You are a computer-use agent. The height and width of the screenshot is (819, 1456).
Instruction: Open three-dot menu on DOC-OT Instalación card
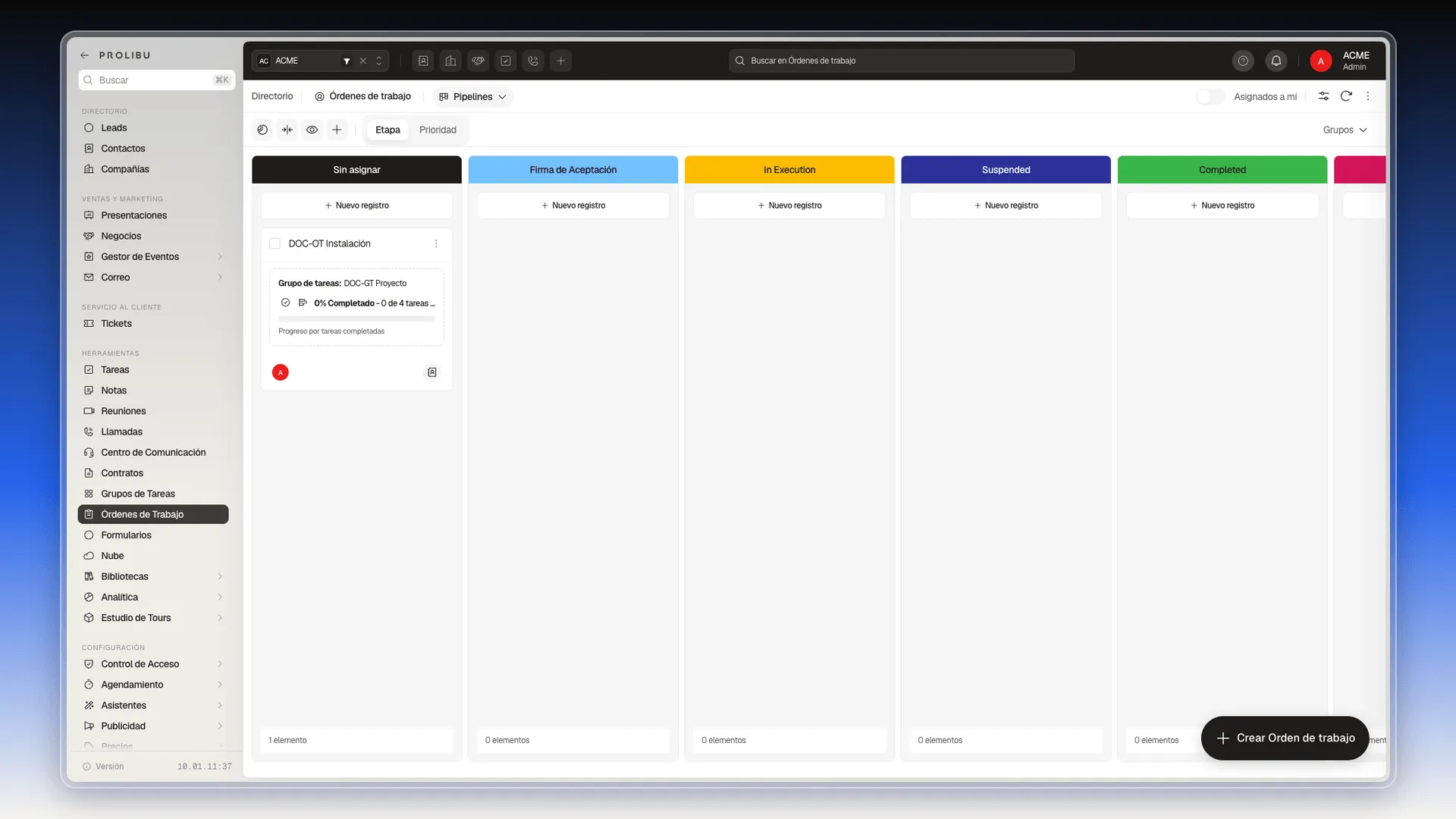click(x=436, y=243)
